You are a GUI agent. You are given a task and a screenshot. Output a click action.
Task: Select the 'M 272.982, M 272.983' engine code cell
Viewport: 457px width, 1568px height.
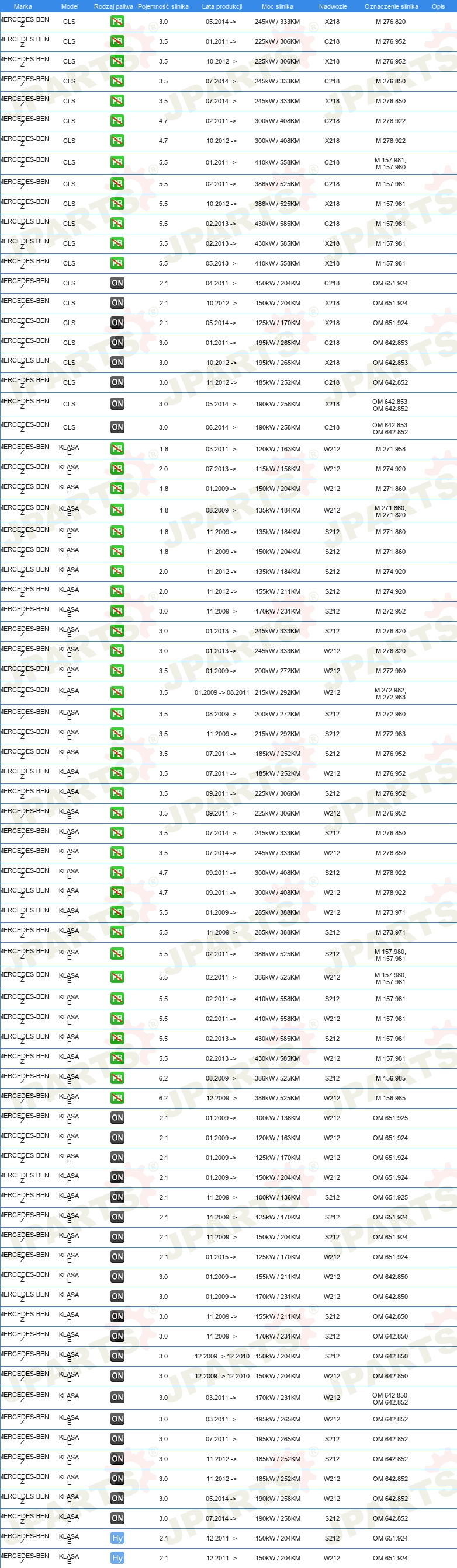[390, 694]
